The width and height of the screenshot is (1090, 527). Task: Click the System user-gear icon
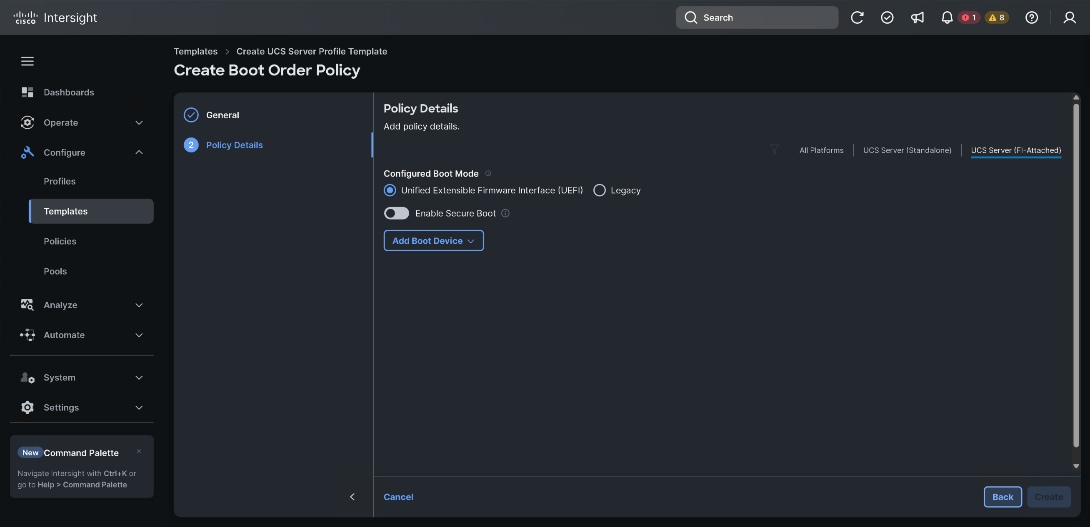[x=27, y=378]
